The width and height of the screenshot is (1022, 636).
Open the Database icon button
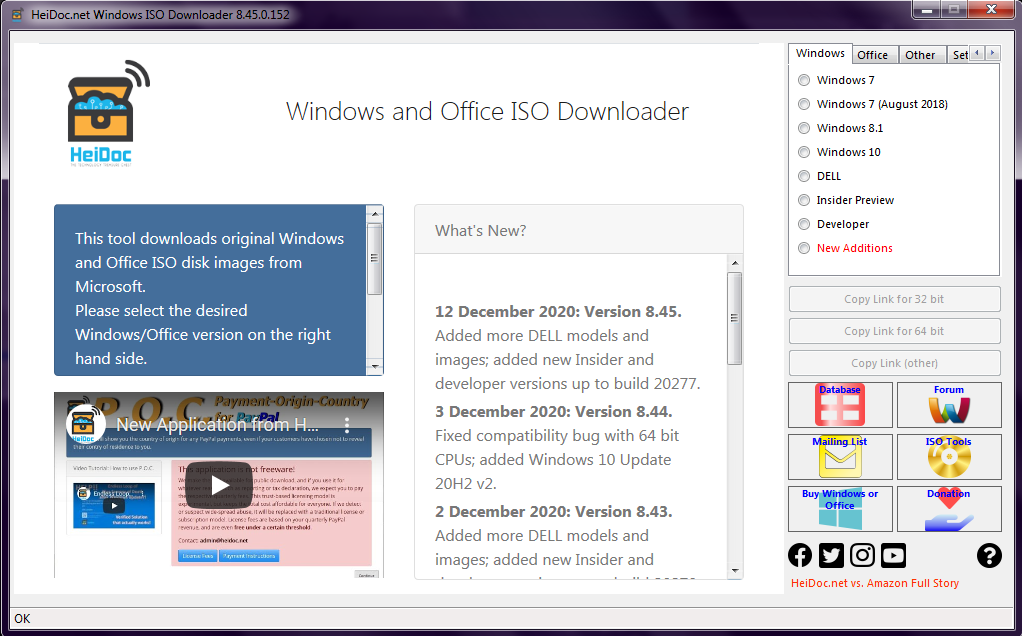click(840, 405)
